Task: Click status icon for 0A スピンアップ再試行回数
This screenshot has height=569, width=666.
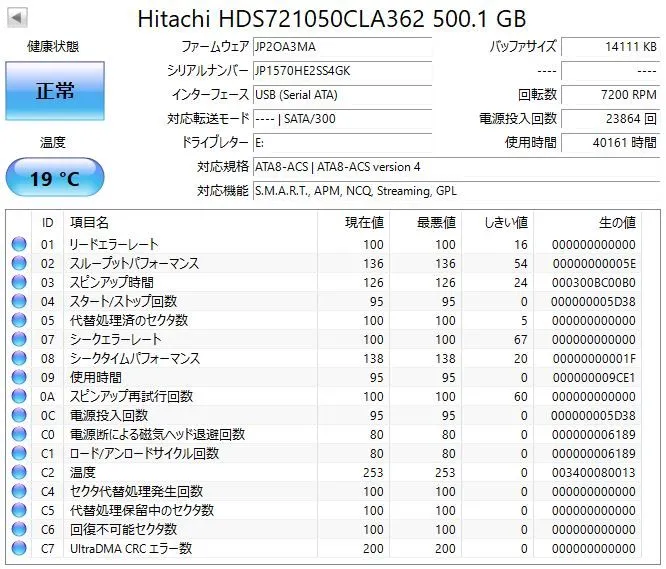Action: pos(19,396)
